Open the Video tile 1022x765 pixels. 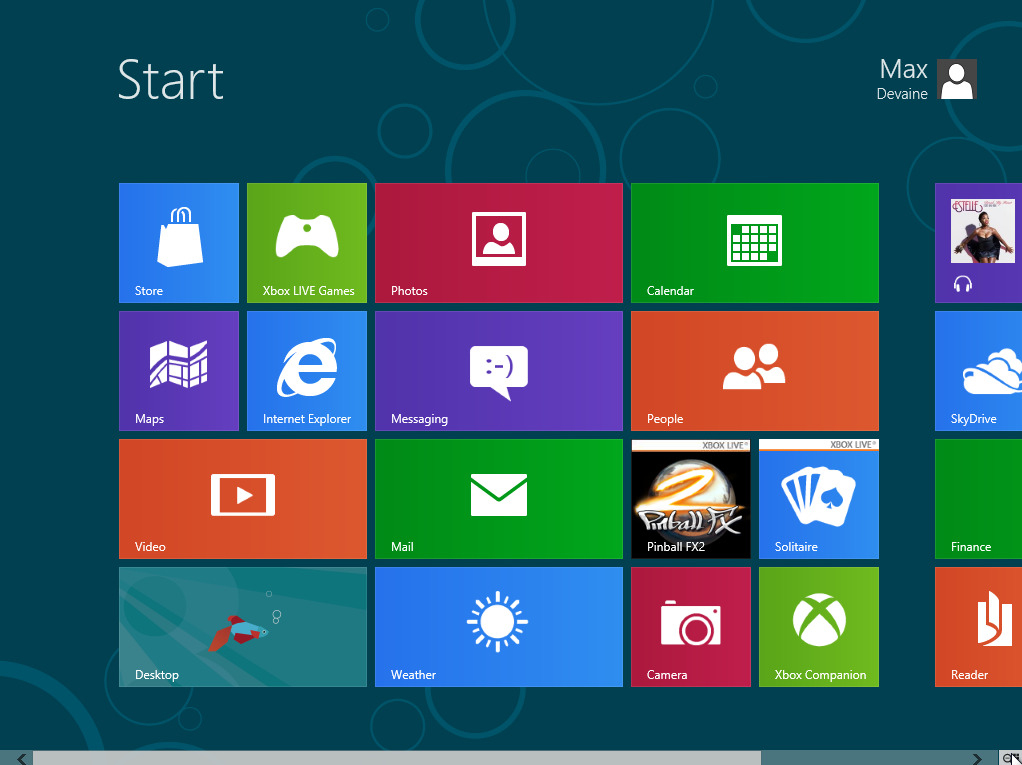tap(242, 498)
